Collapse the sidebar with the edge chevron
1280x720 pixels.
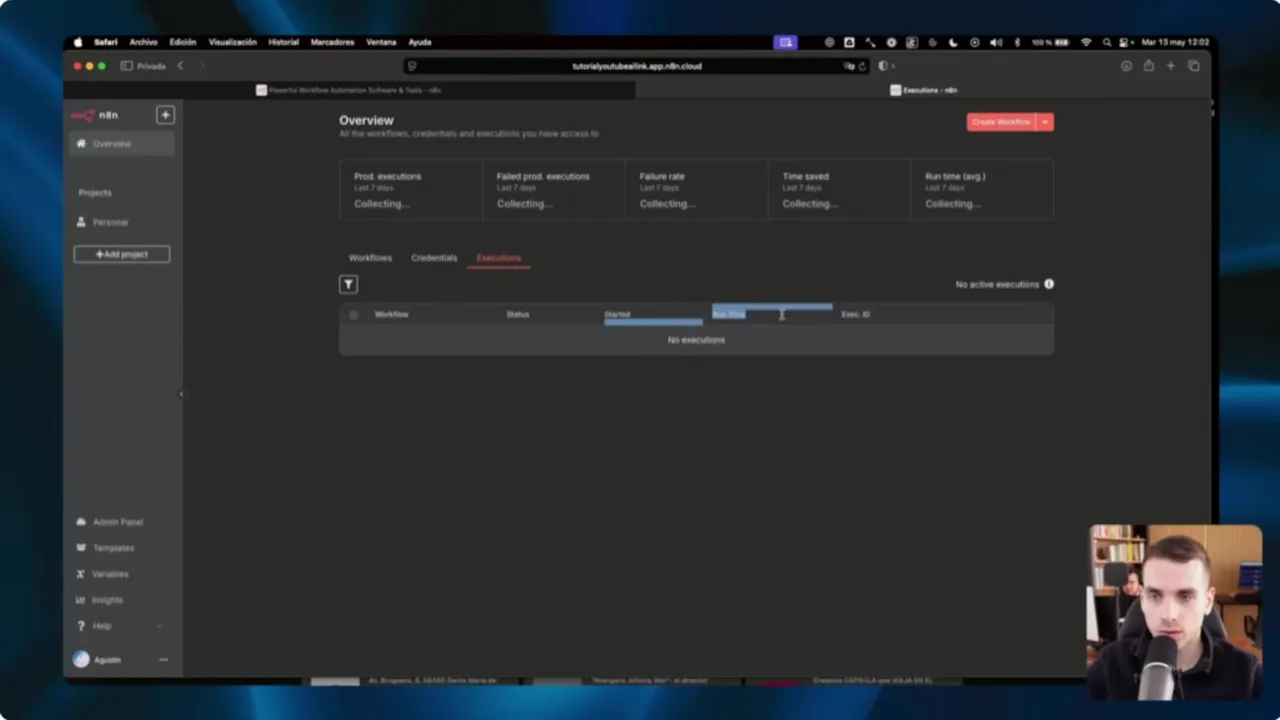click(181, 394)
